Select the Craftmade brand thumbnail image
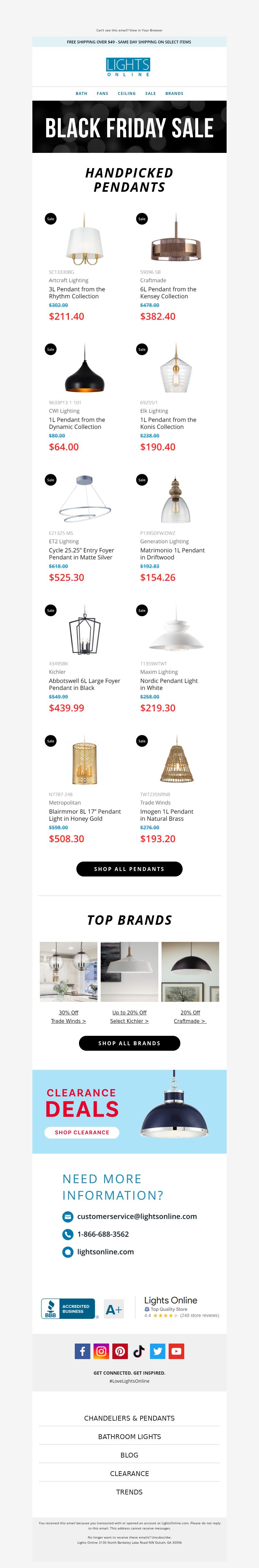Image resolution: width=259 pixels, height=1568 pixels. [190, 972]
